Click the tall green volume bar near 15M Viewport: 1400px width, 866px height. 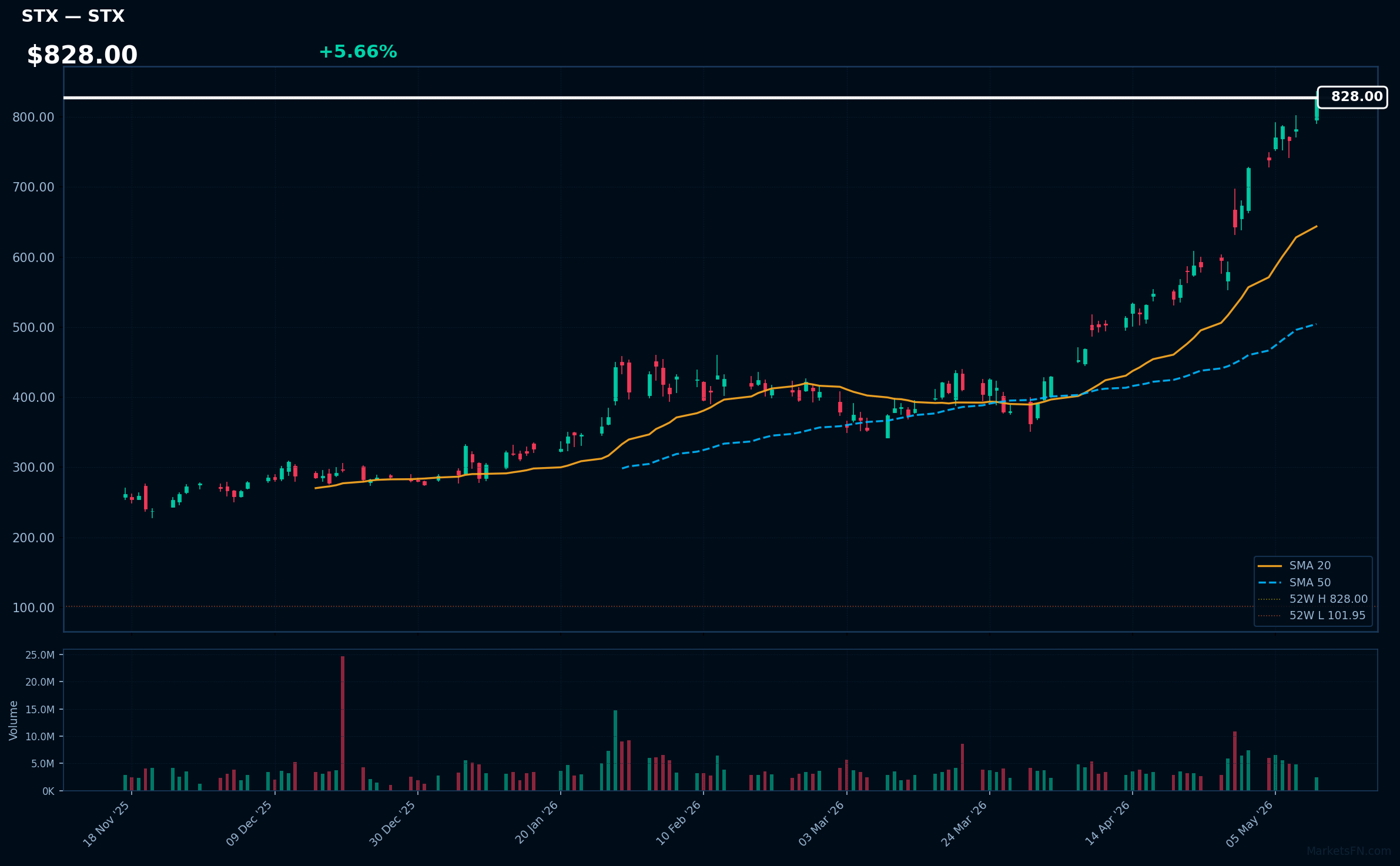coord(615,751)
